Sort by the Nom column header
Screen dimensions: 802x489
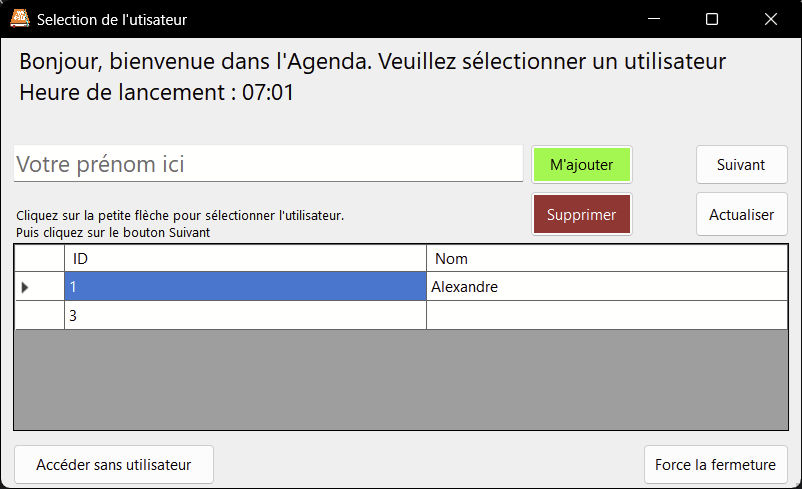tap(607, 259)
